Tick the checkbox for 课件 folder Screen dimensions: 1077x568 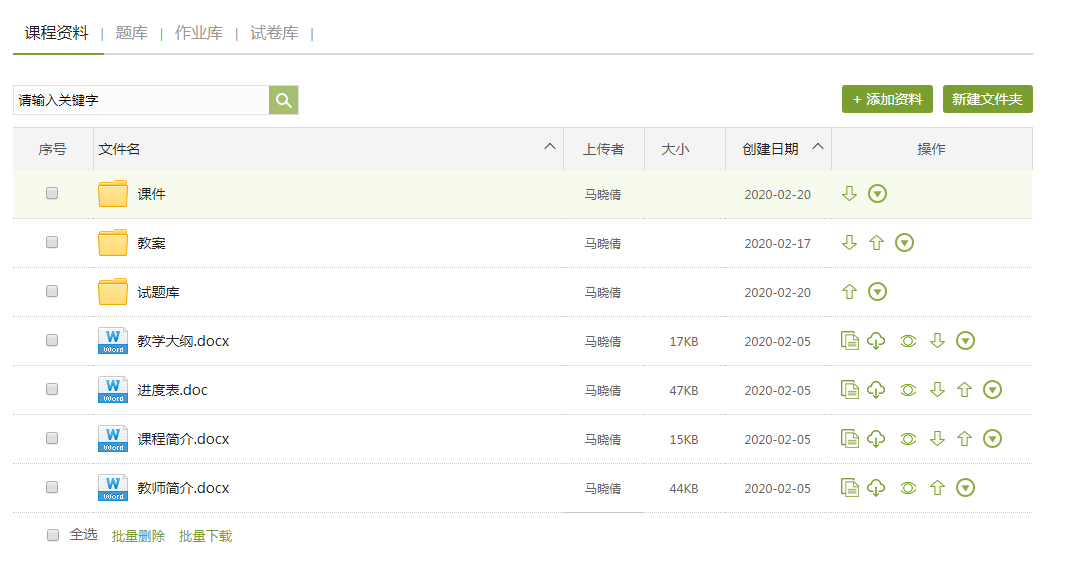(52, 194)
